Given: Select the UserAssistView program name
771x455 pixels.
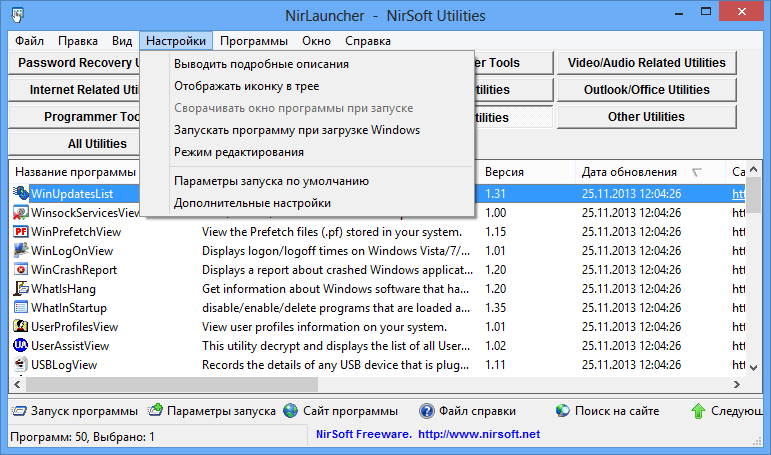Looking at the screenshot, I should 70,346.
